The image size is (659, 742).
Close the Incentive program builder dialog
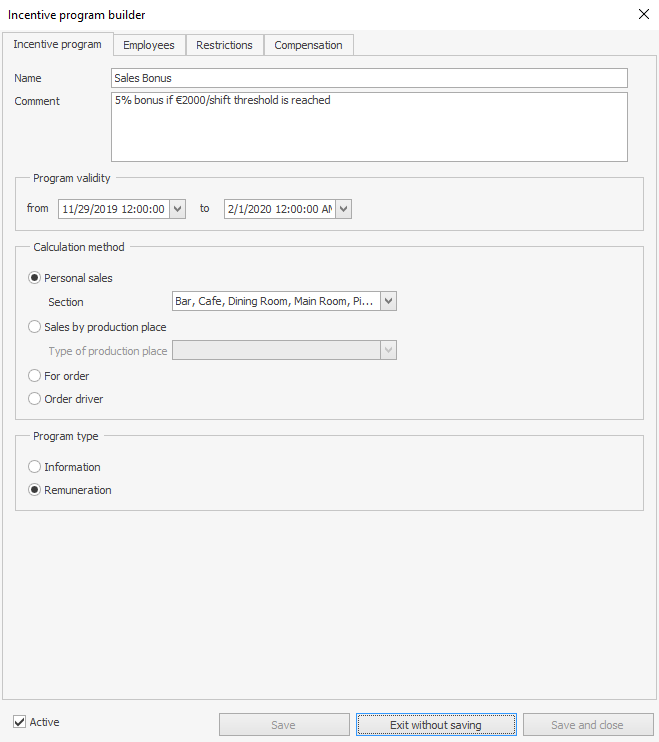(642, 14)
